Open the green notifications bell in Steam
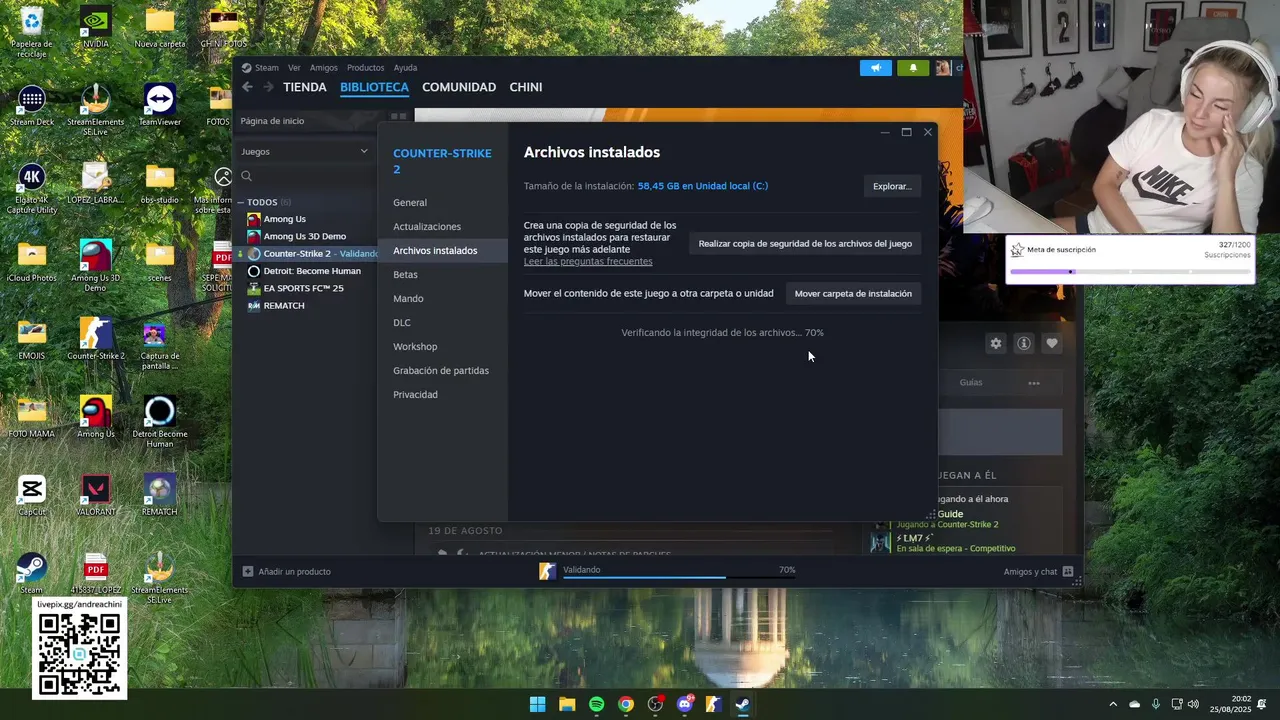This screenshot has height=720, width=1280. pyautogui.click(x=912, y=68)
